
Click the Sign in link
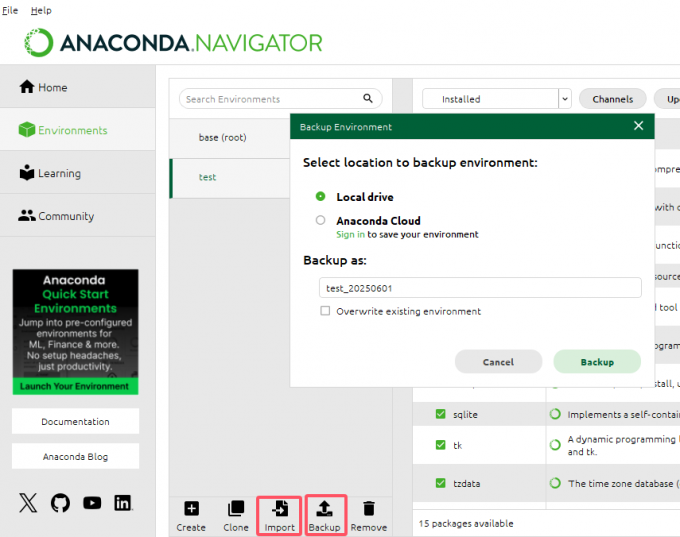[x=350, y=235]
